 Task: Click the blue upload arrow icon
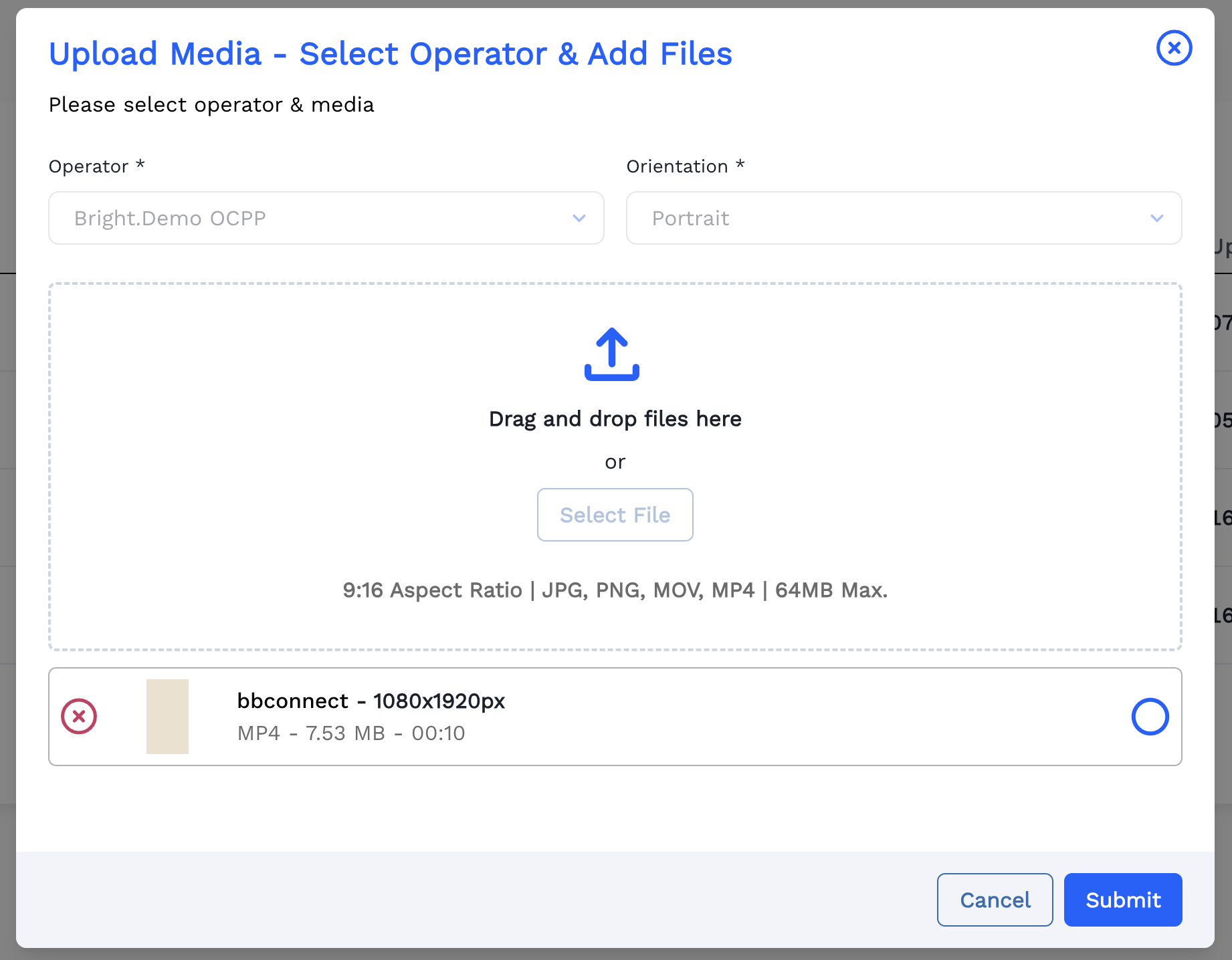[x=611, y=354]
